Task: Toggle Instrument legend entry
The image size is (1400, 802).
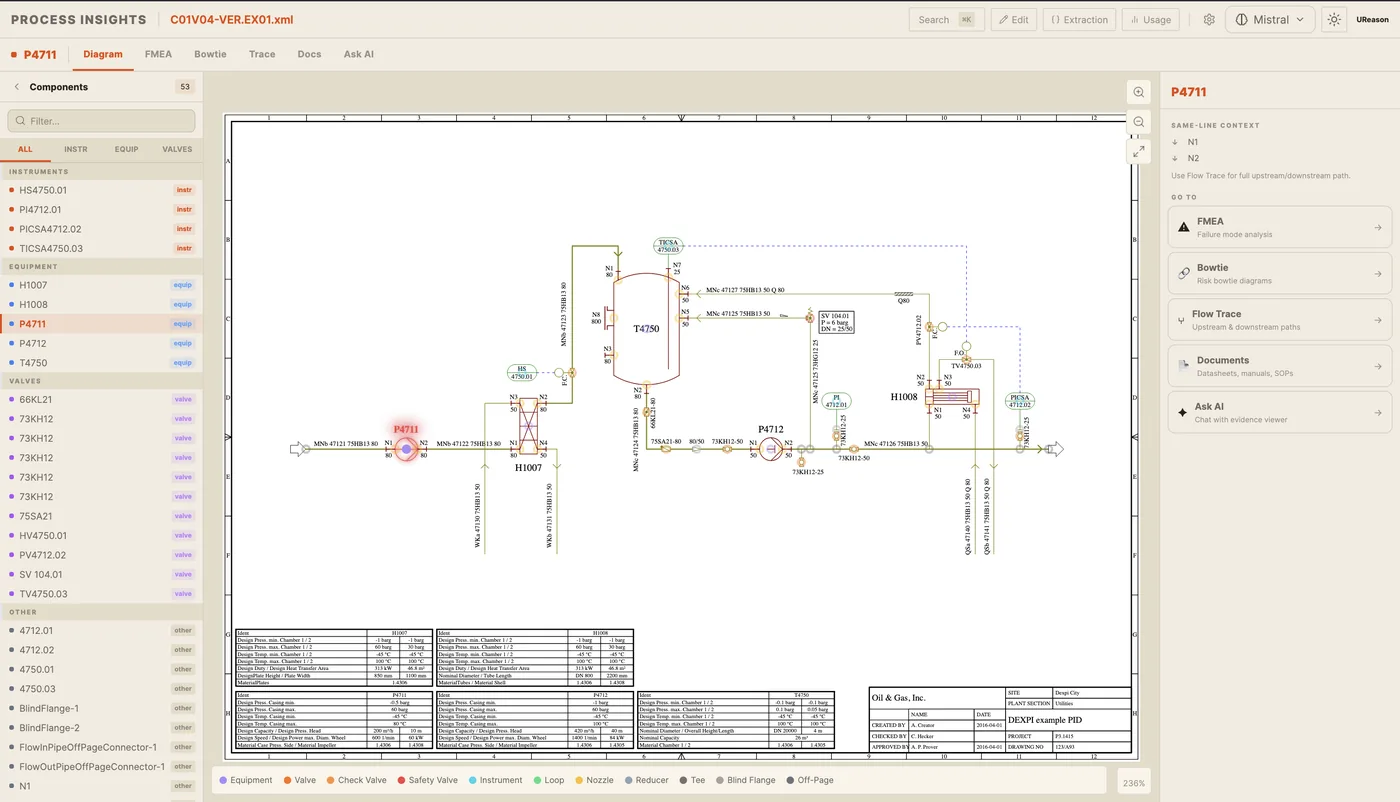Action: click(x=495, y=780)
